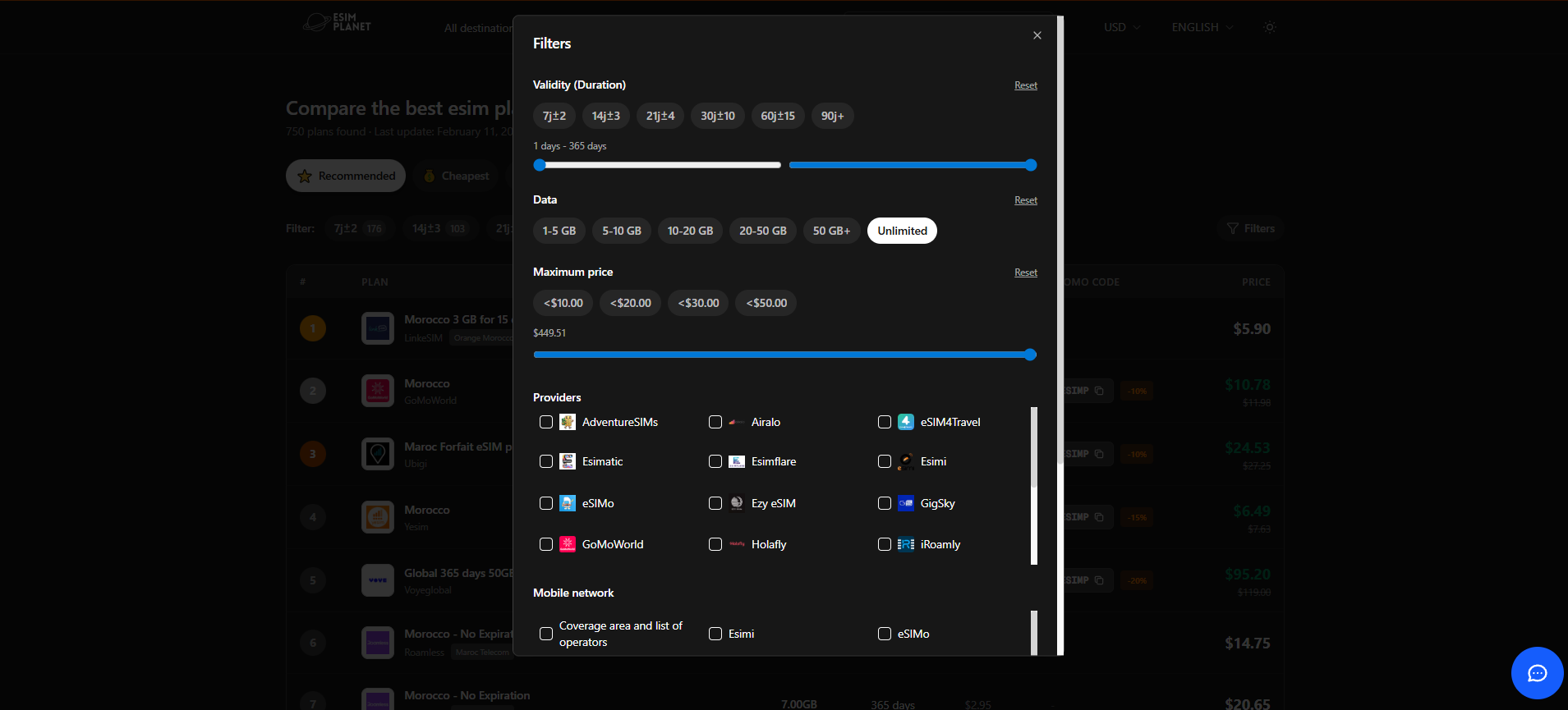Click the Ezy eSIM provider logo
This screenshot has height=710, width=1568.
point(737,503)
